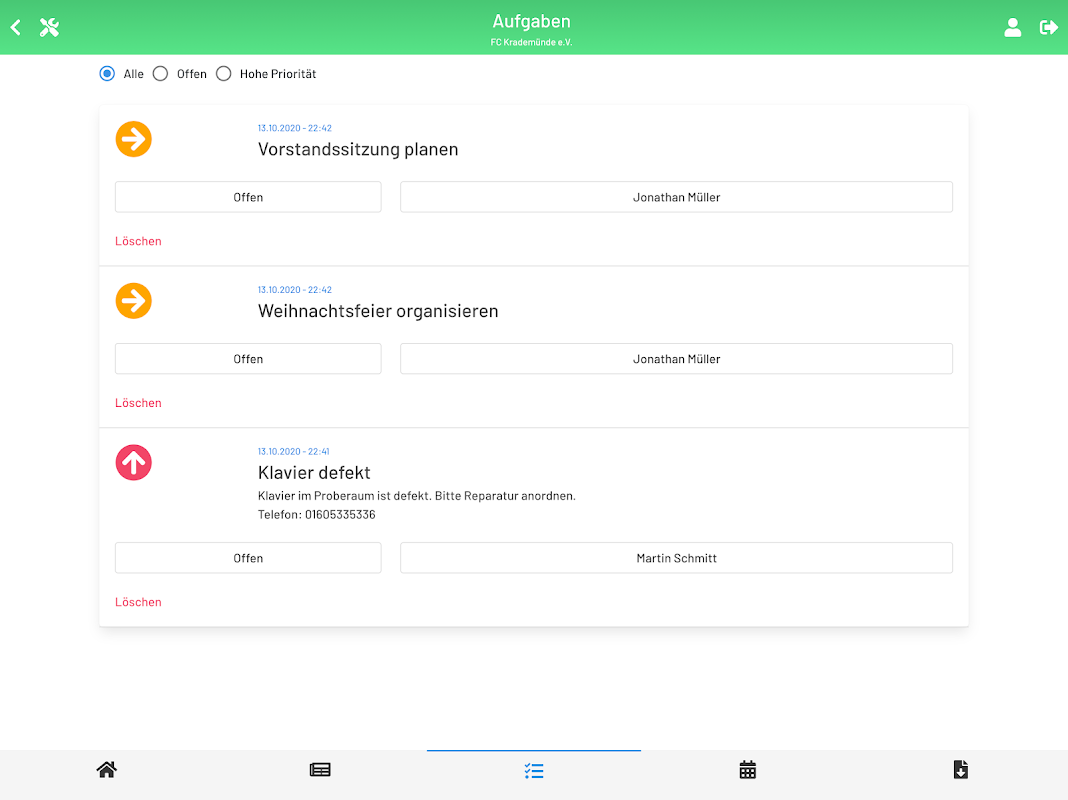The image size is (1068, 800).
Task: Open the file download tab icon
Action: pyautogui.click(x=960, y=770)
